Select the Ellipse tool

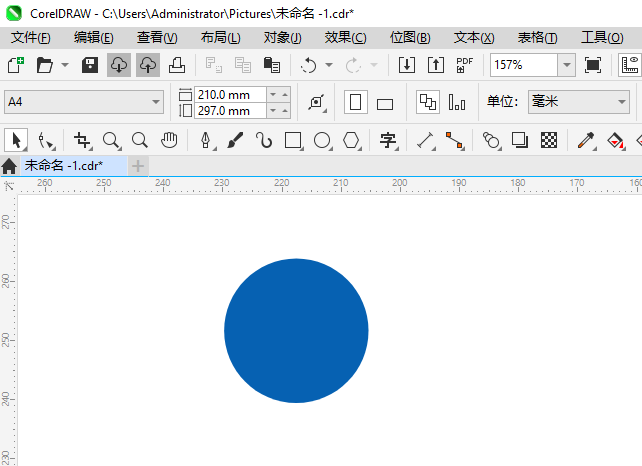coord(323,140)
